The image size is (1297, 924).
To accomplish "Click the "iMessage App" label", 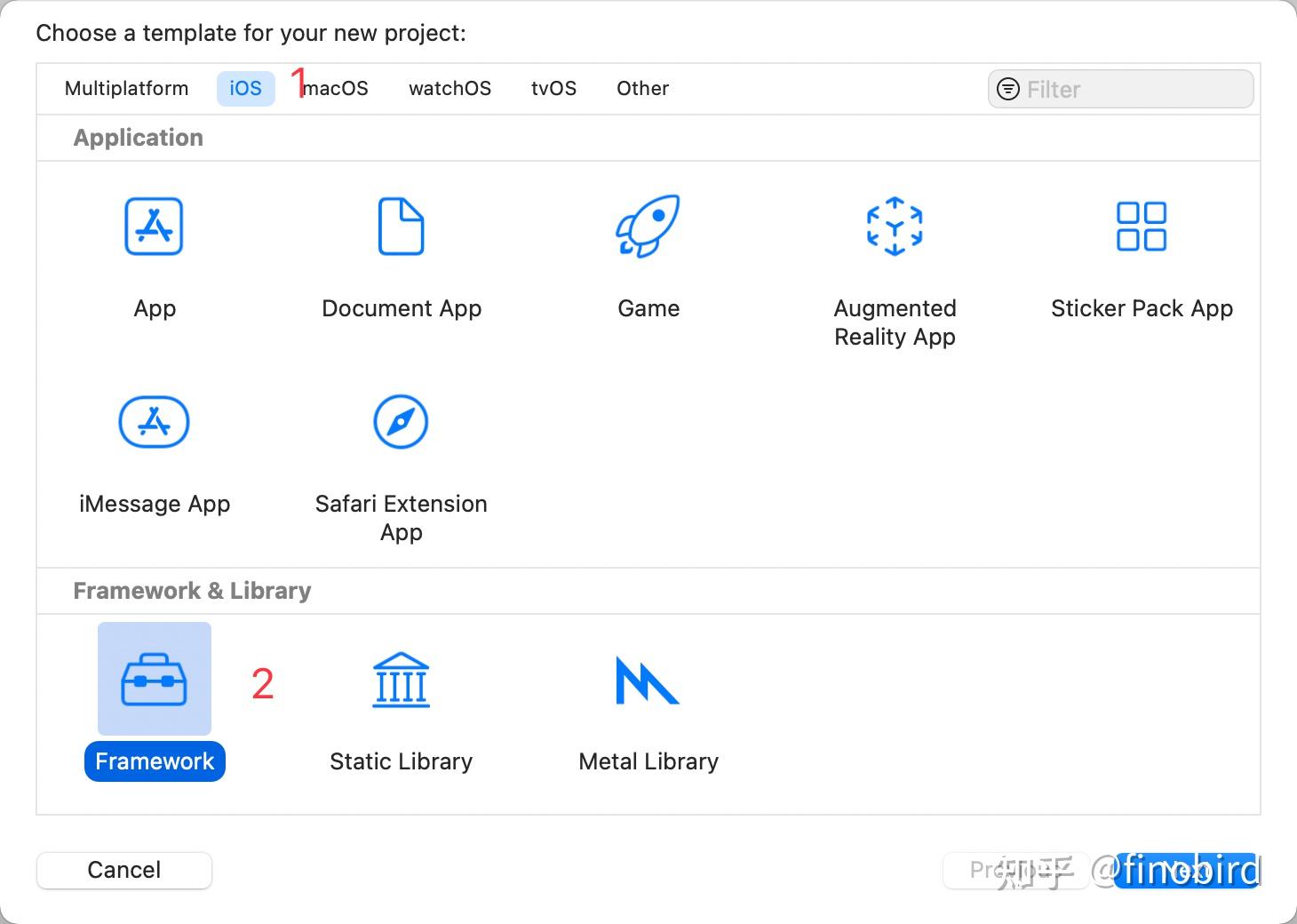I will [x=155, y=504].
